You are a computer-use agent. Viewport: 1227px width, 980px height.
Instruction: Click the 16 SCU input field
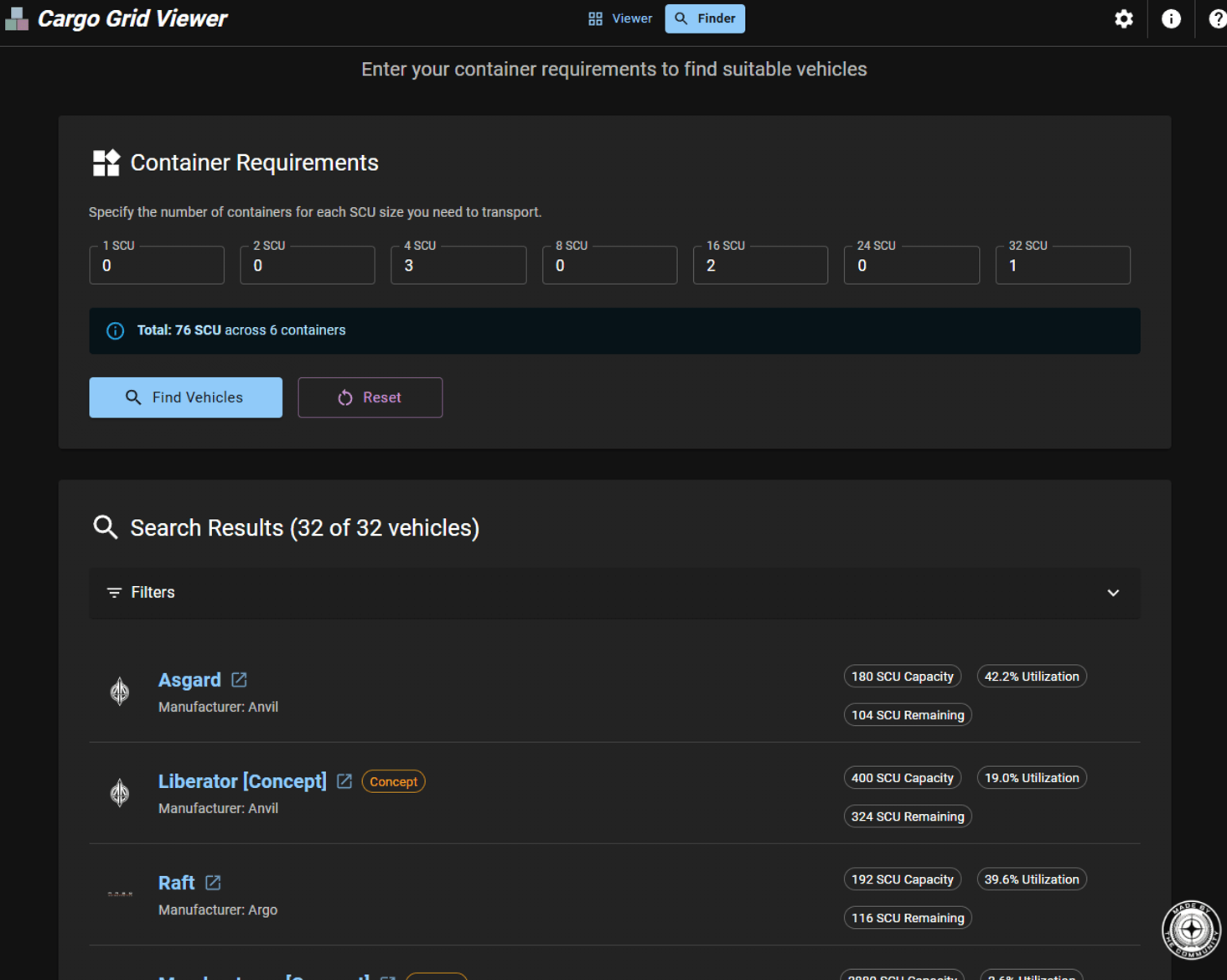tap(761, 265)
